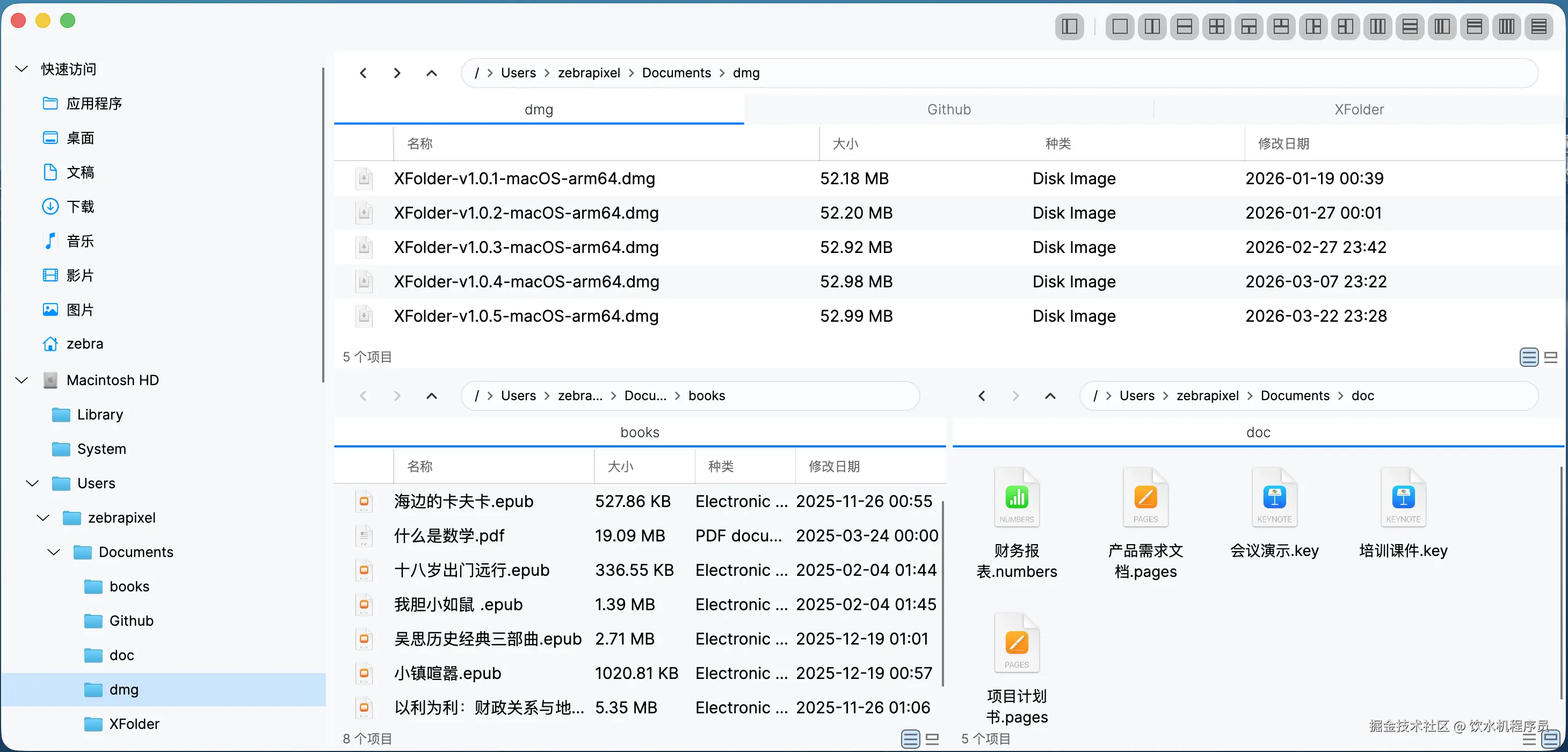Screen dimensions: 1568x752
Task: Switch books pane to icon view
Action: [x=932, y=739]
